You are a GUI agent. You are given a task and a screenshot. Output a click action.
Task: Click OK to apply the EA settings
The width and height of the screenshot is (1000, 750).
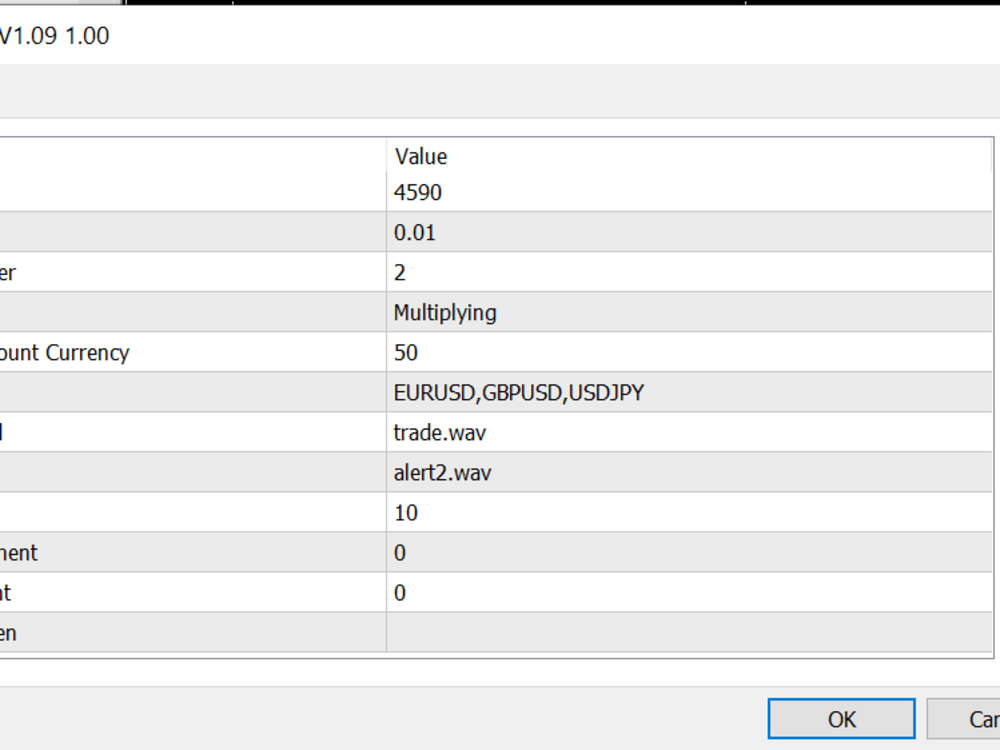(x=840, y=719)
